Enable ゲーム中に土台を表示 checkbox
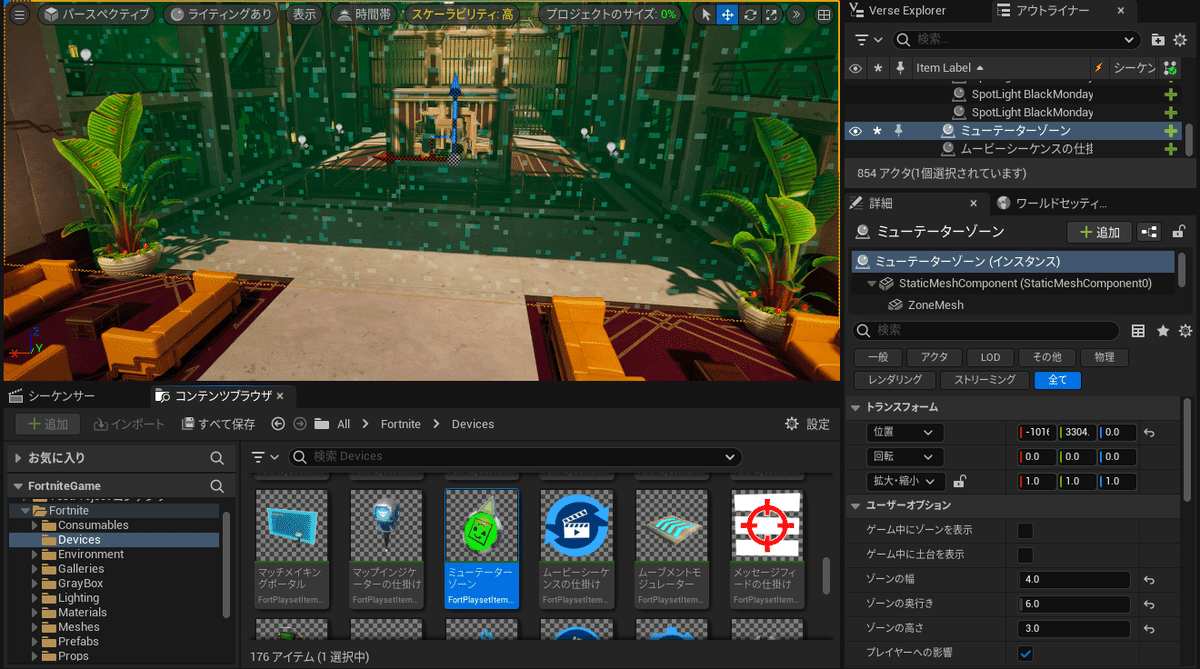 pyautogui.click(x=1025, y=555)
